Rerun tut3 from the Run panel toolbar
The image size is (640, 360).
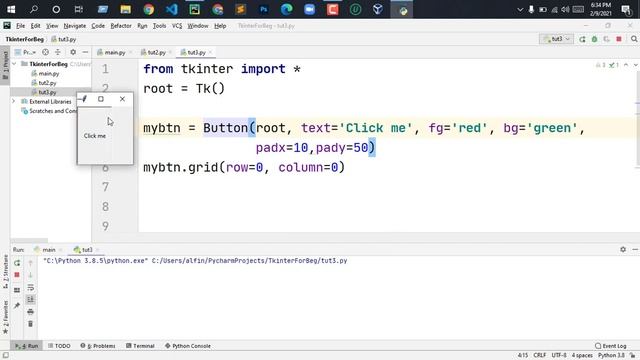17,263
